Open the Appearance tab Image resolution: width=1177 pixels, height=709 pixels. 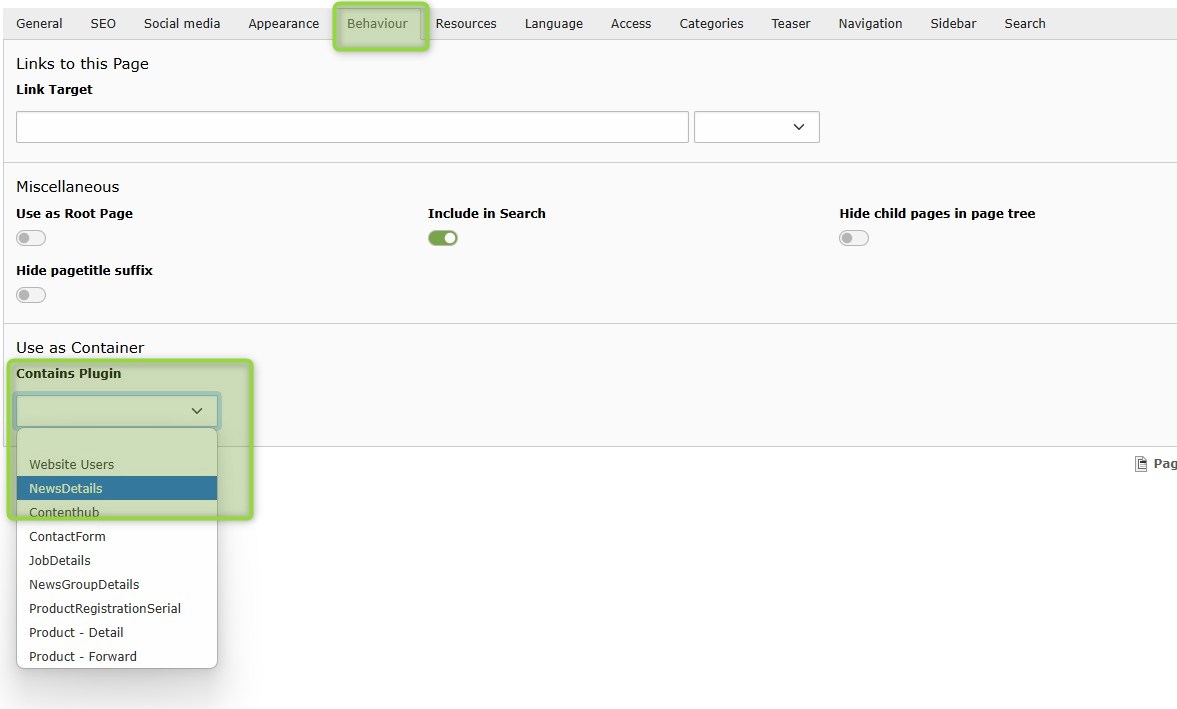pos(283,24)
